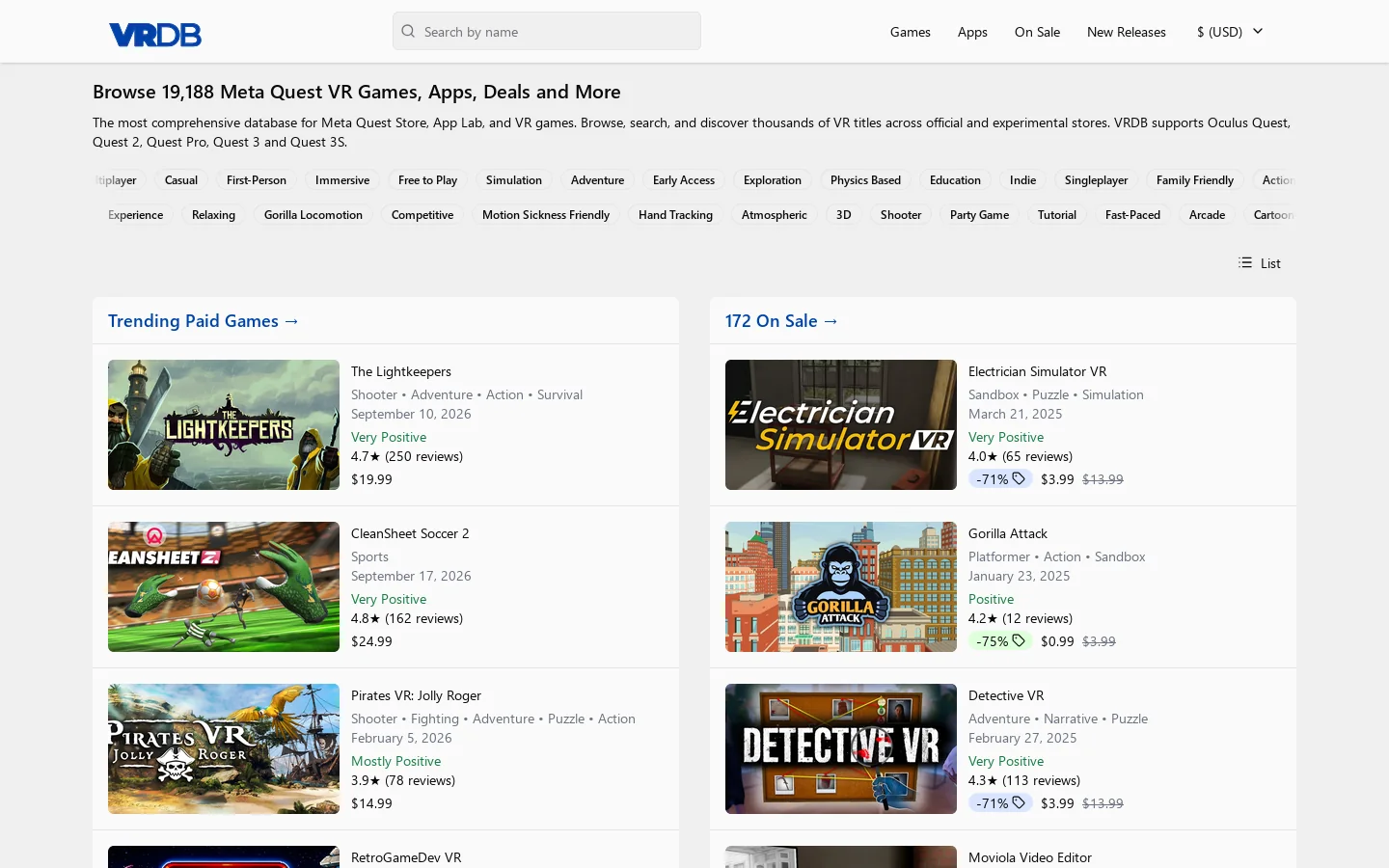Click the Moviola Video Editor title
The width and height of the screenshot is (1389, 868).
(x=1030, y=857)
